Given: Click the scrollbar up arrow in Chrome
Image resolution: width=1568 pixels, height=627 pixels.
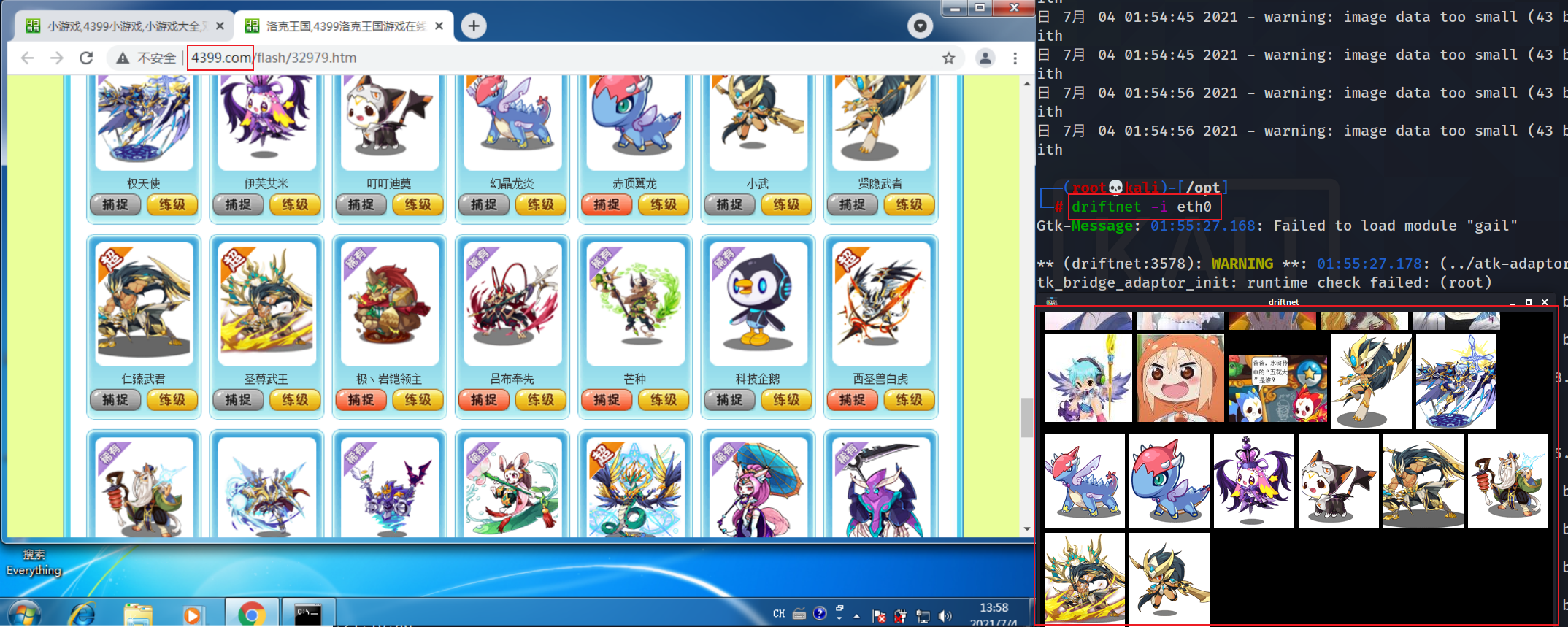Looking at the screenshot, I should tap(1026, 83).
